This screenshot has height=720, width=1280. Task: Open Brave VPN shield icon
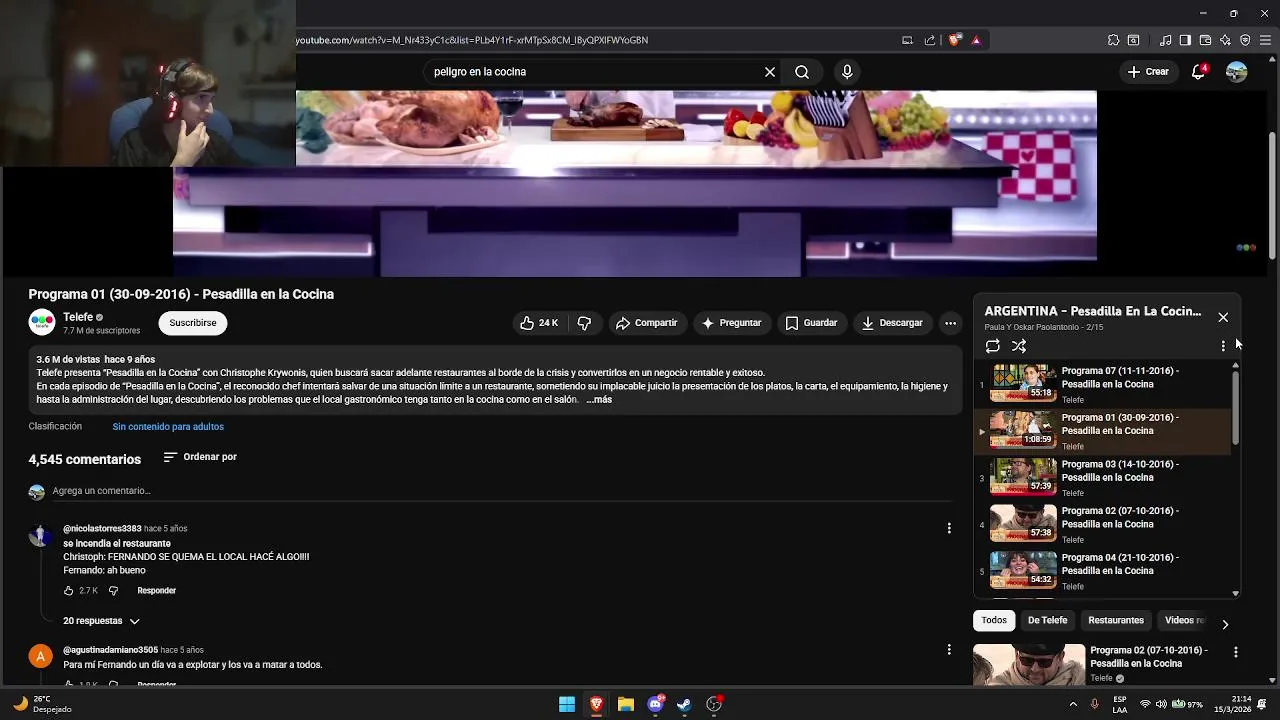1245,40
